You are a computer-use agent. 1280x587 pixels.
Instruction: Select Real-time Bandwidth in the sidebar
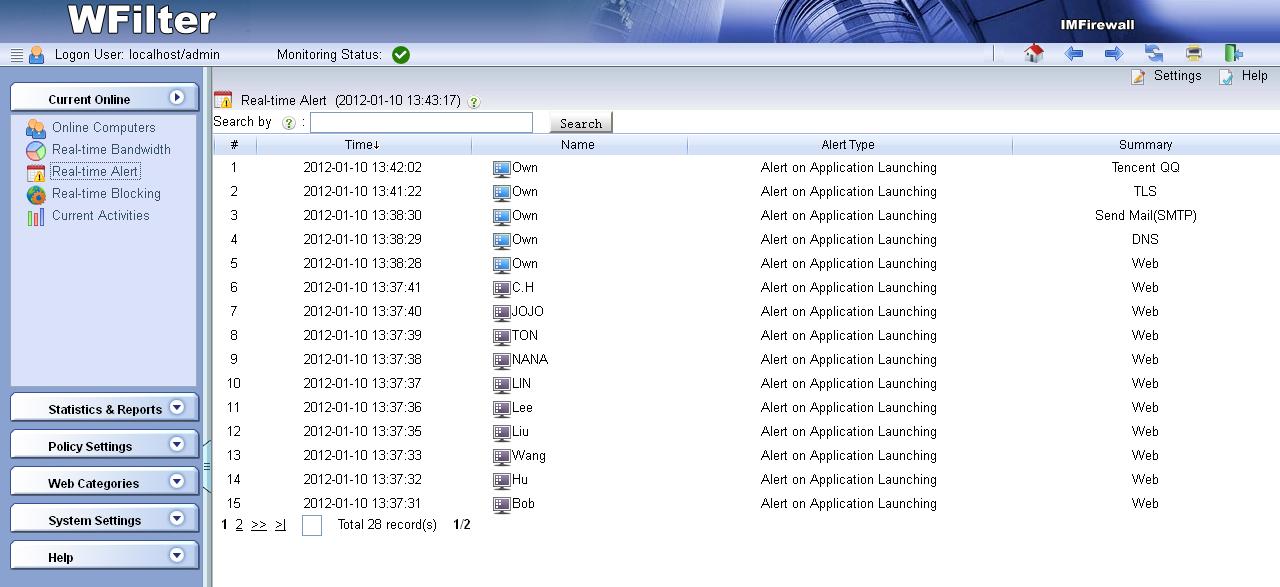click(x=111, y=149)
